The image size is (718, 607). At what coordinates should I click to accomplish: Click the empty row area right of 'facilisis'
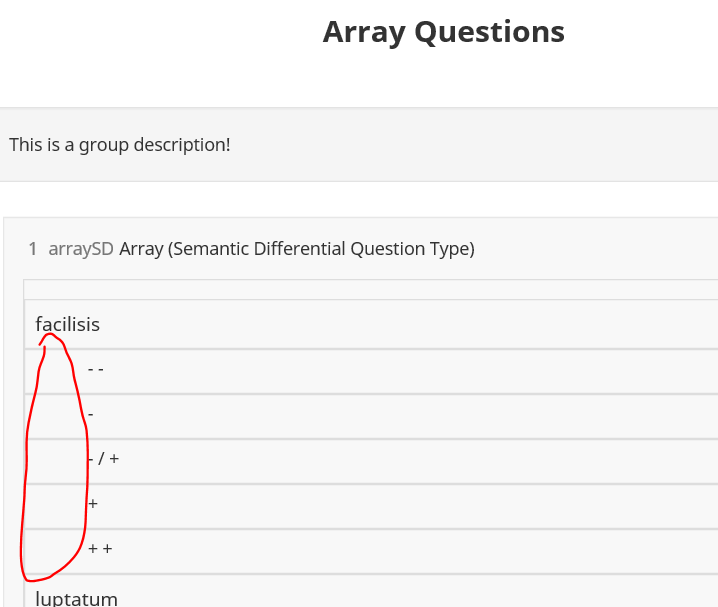(x=400, y=325)
